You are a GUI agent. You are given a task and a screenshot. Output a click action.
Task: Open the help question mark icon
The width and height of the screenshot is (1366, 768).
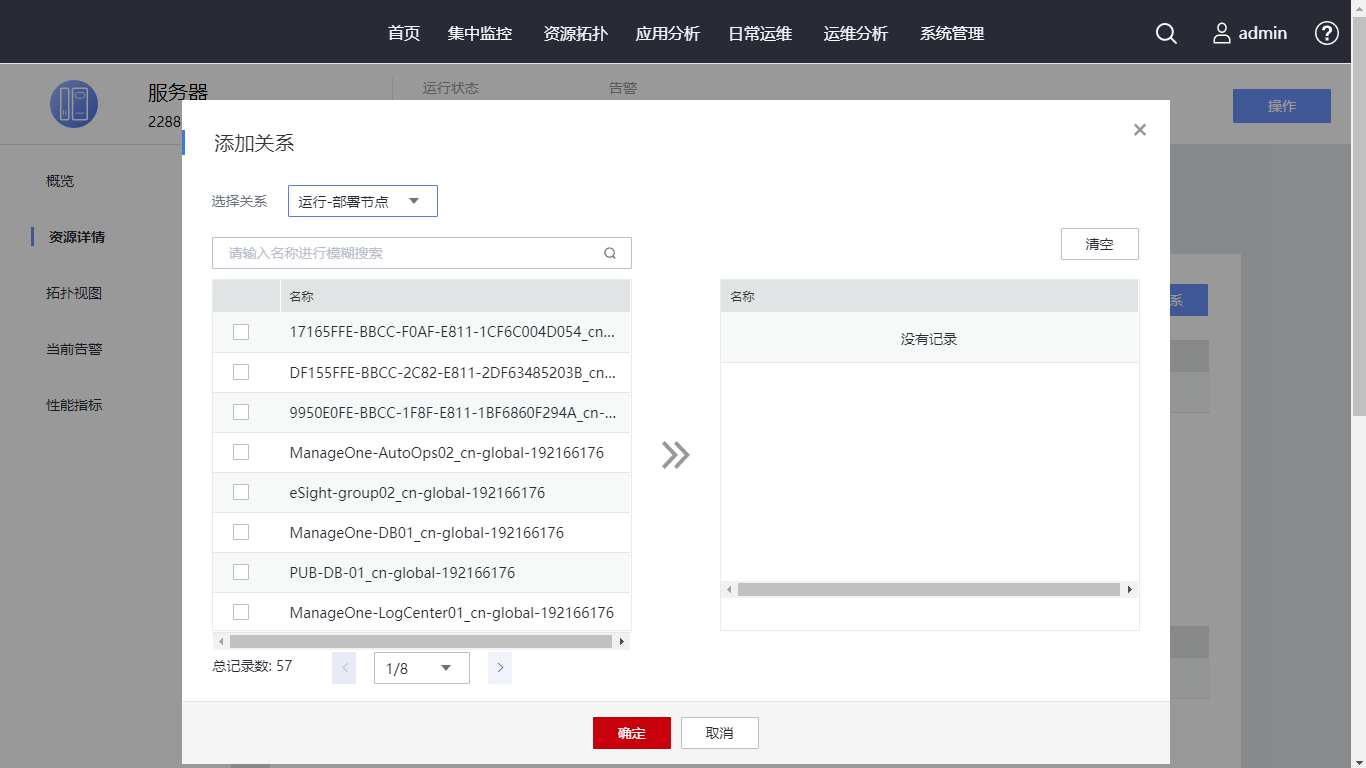click(x=1326, y=33)
